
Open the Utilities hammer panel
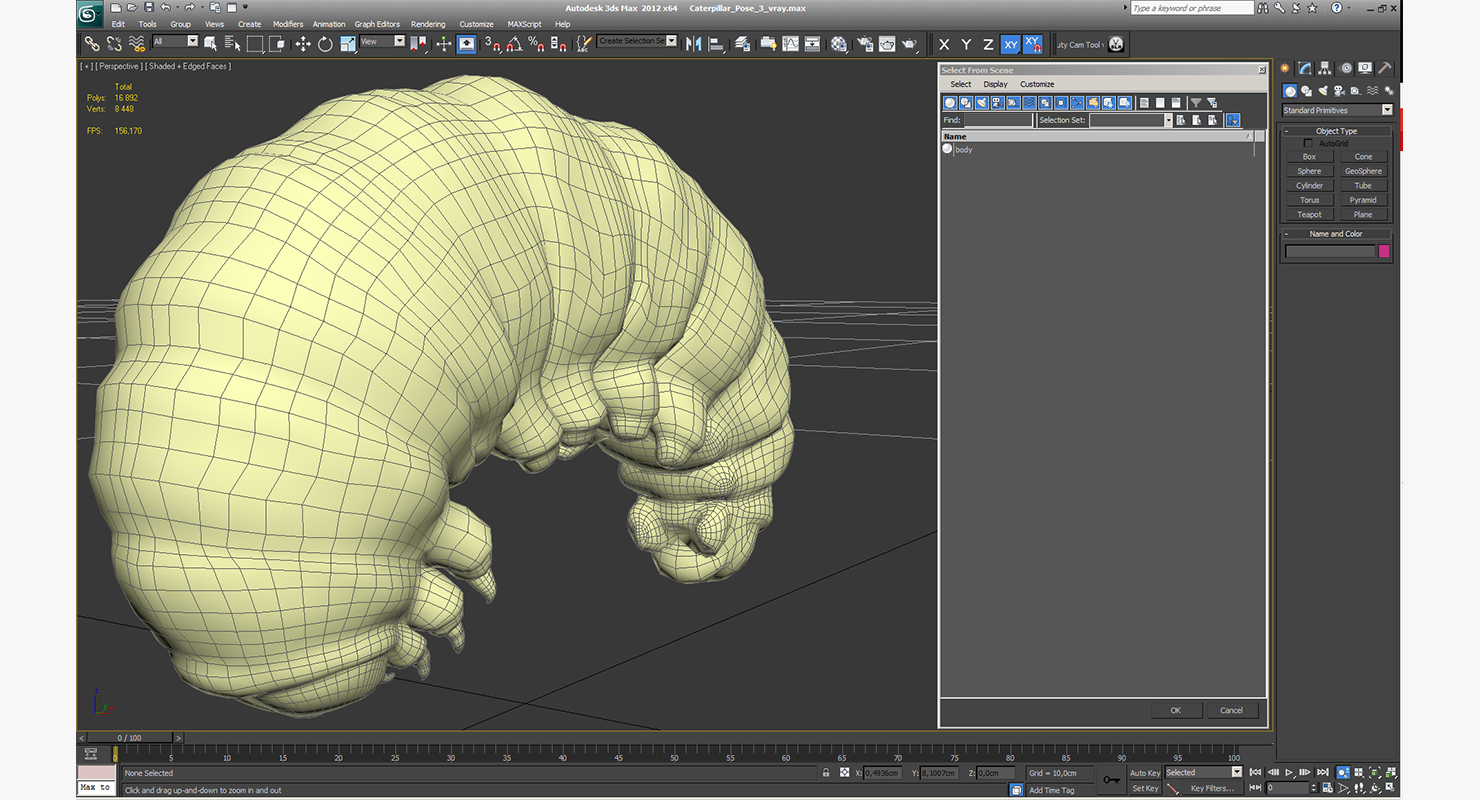(1385, 68)
